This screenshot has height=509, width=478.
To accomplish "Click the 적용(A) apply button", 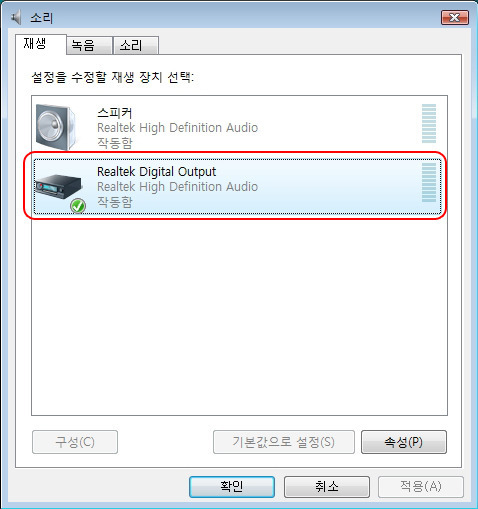I will [421, 487].
